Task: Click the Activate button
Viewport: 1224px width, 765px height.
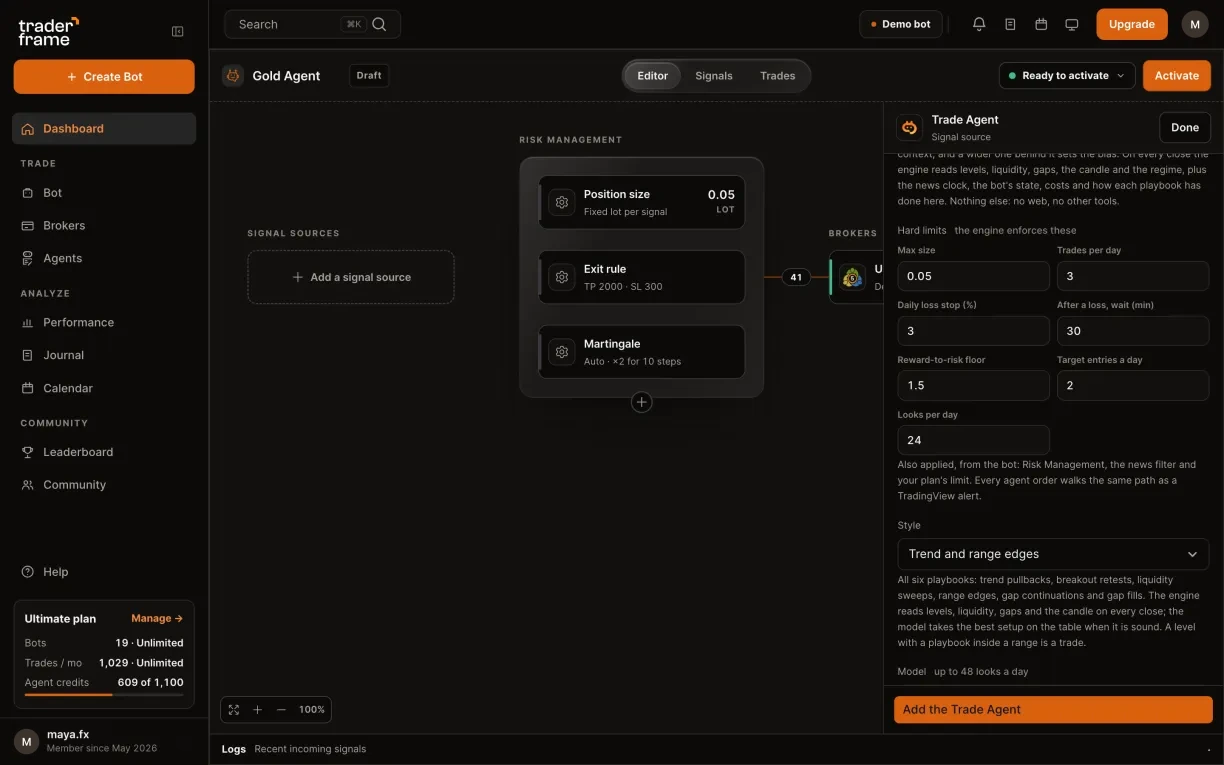Action: tap(1177, 76)
